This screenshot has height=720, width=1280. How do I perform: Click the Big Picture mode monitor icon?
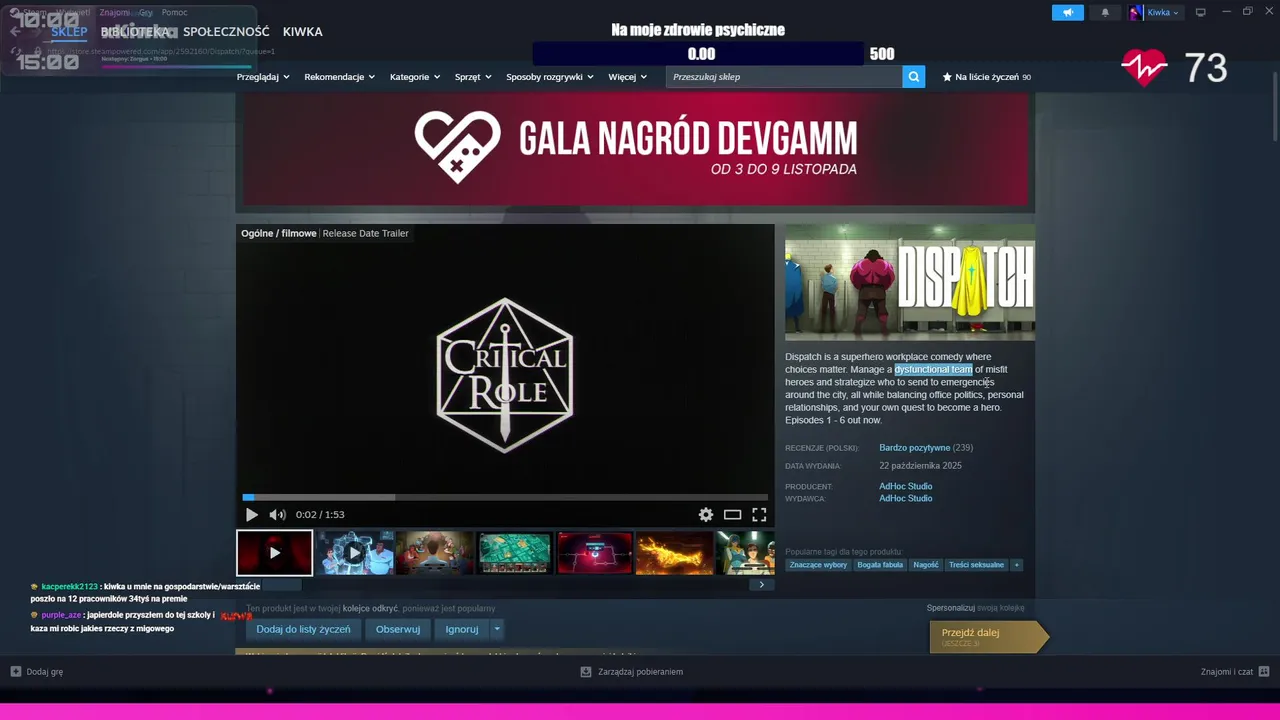[1201, 12]
